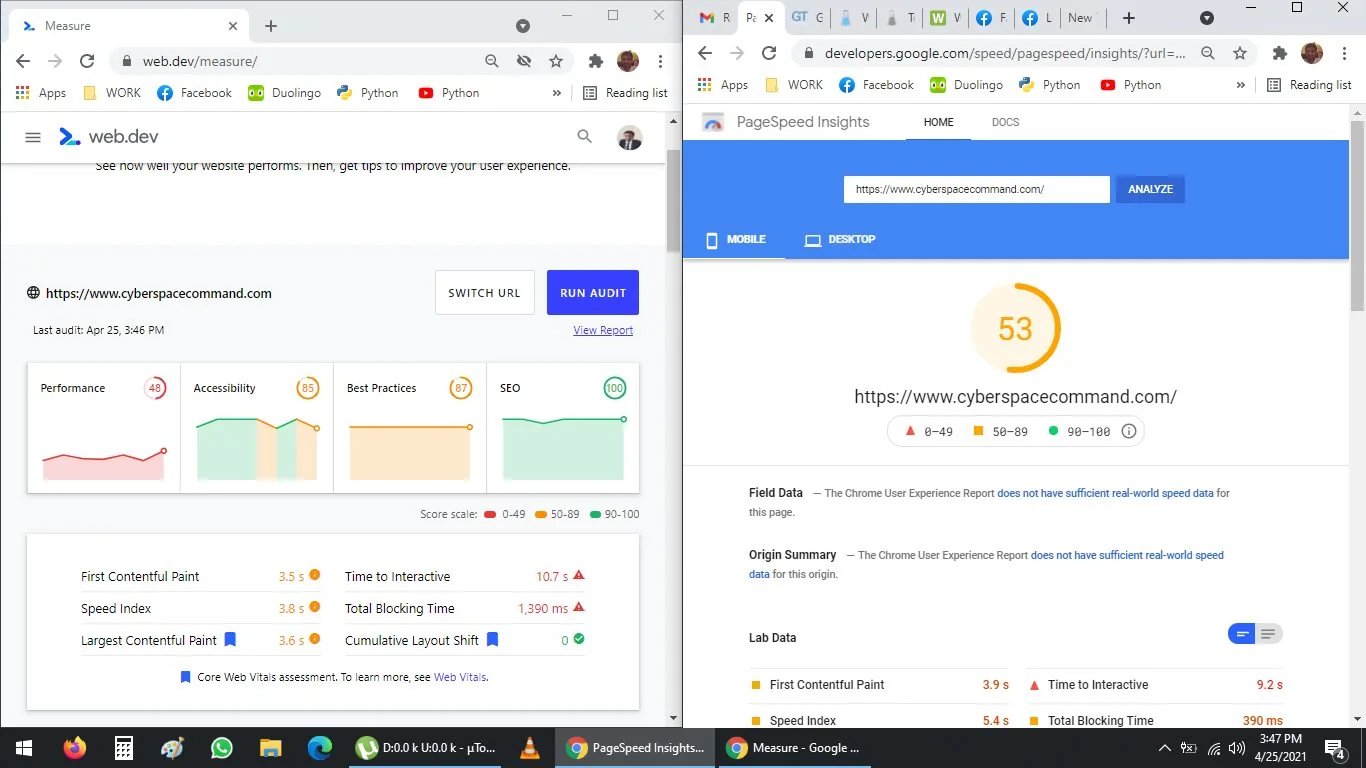Image resolution: width=1366 pixels, height=768 pixels.
Task: Expand hidden bookmarks in the PageSpeed window
Action: pyautogui.click(x=1240, y=85)
